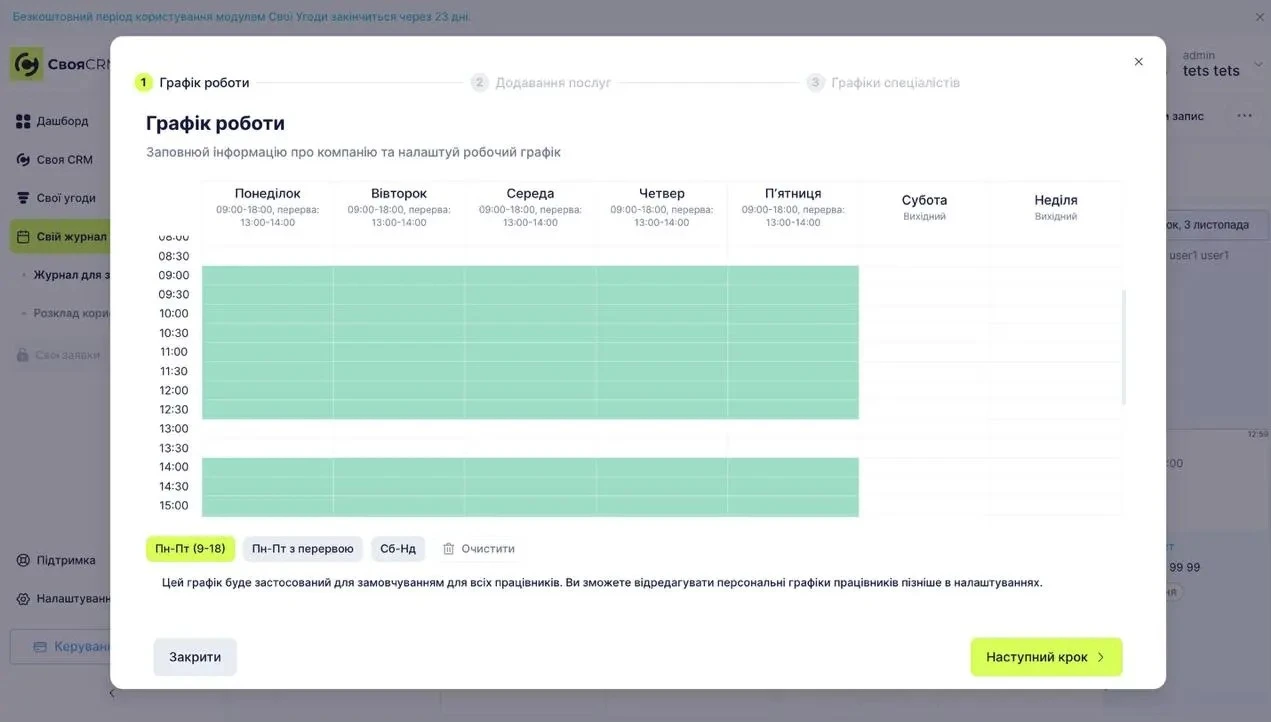Click the Свій журнал calendar icon

tap(23, 237)
